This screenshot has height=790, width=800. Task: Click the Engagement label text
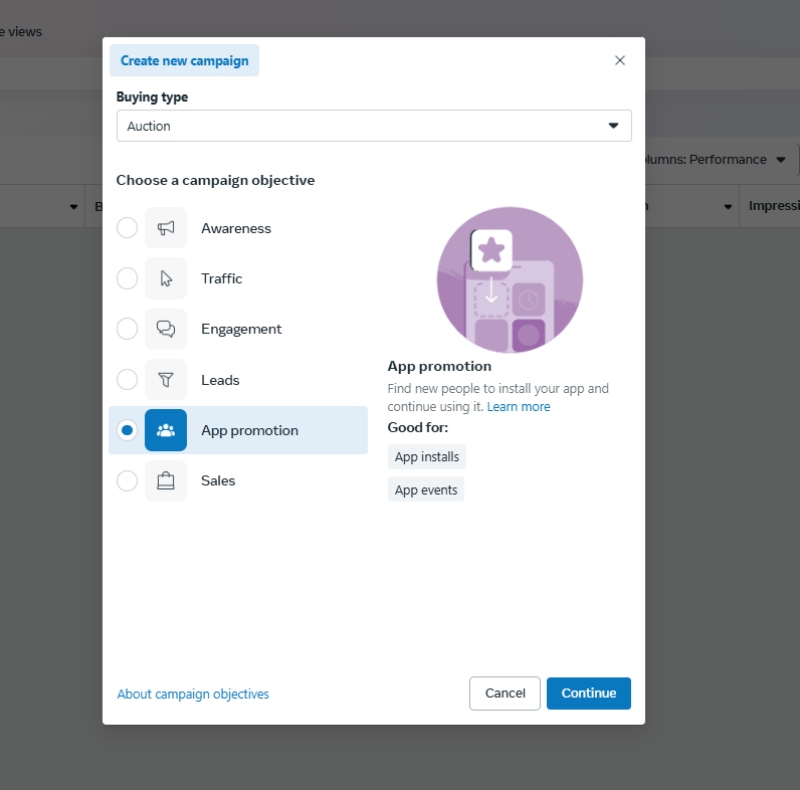click(x=241, y=330)
